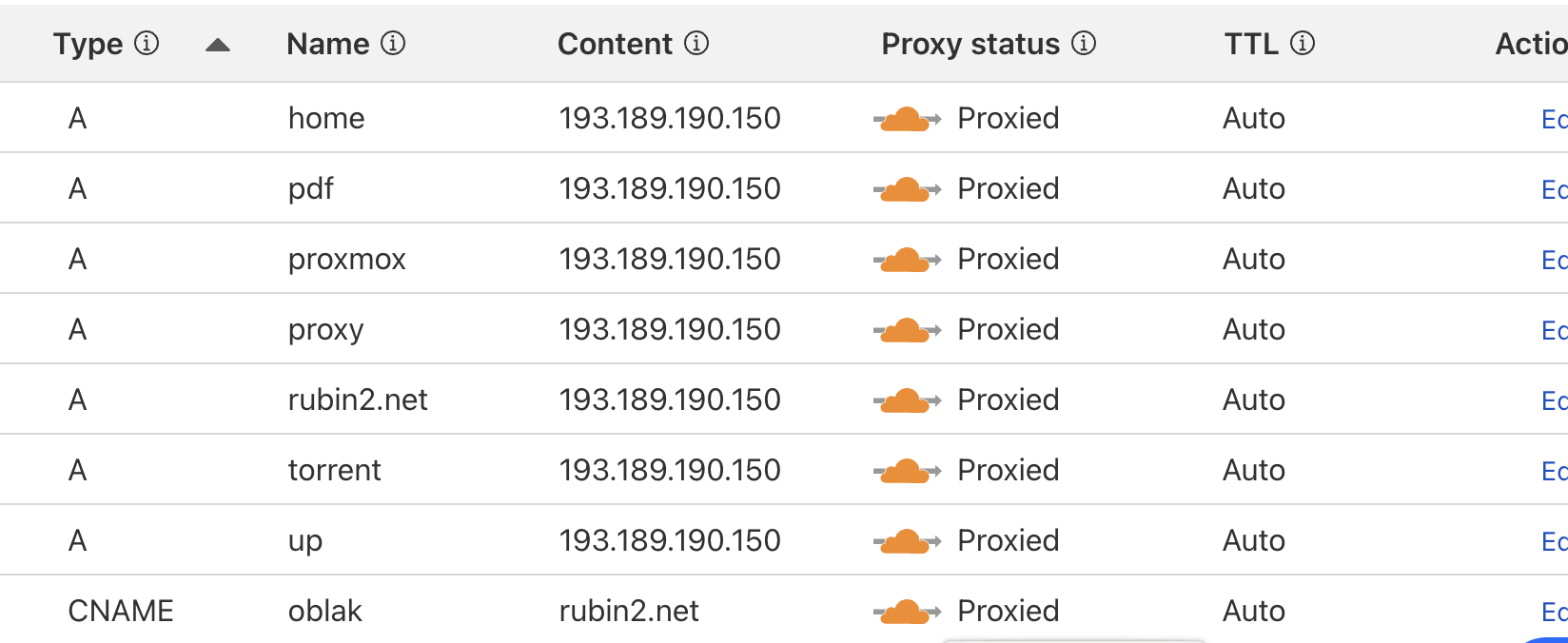Click the Proxied label on the up row

tap(1009, 540)
